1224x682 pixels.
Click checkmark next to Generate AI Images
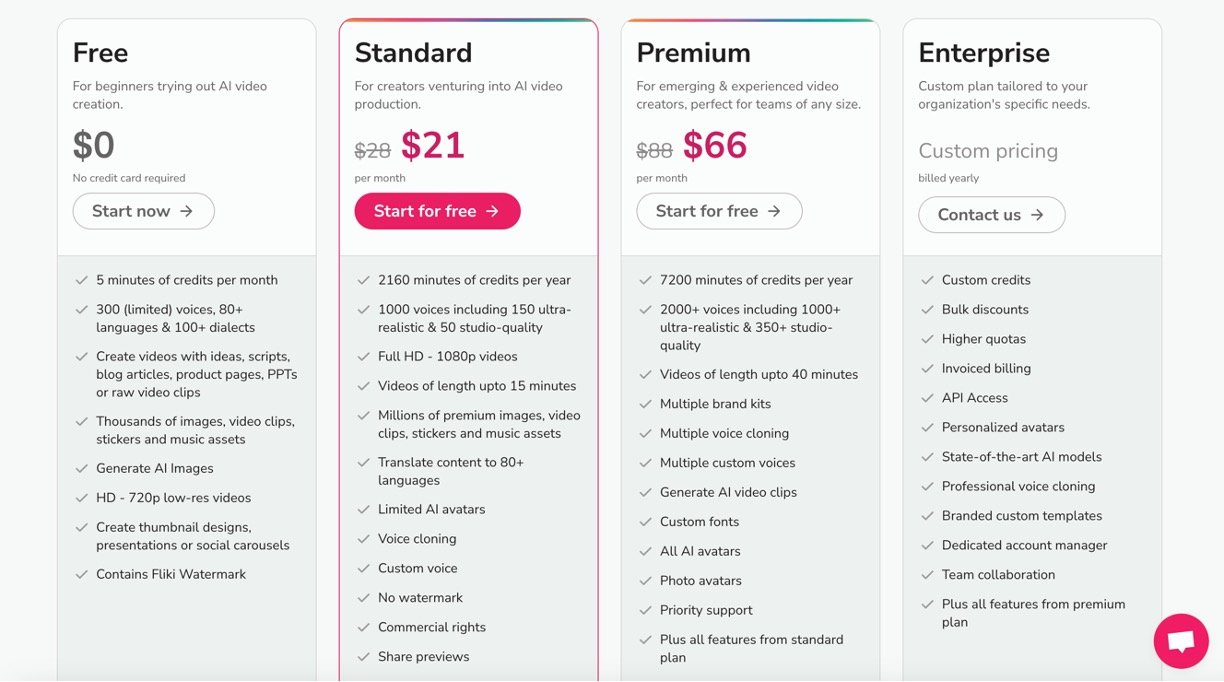(x=80, y=468)
